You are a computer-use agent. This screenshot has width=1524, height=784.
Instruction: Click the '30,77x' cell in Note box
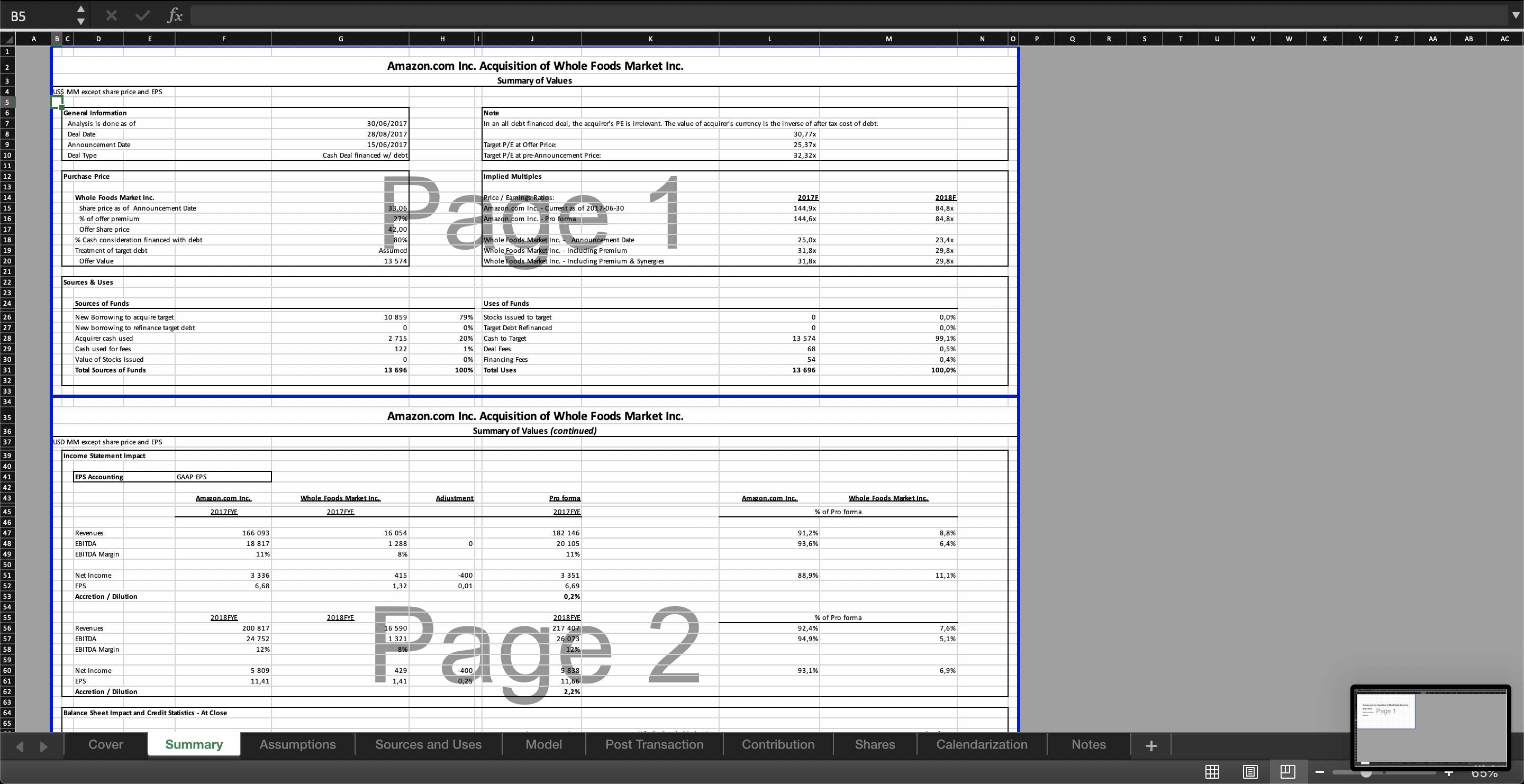click(x=769, y=134)
